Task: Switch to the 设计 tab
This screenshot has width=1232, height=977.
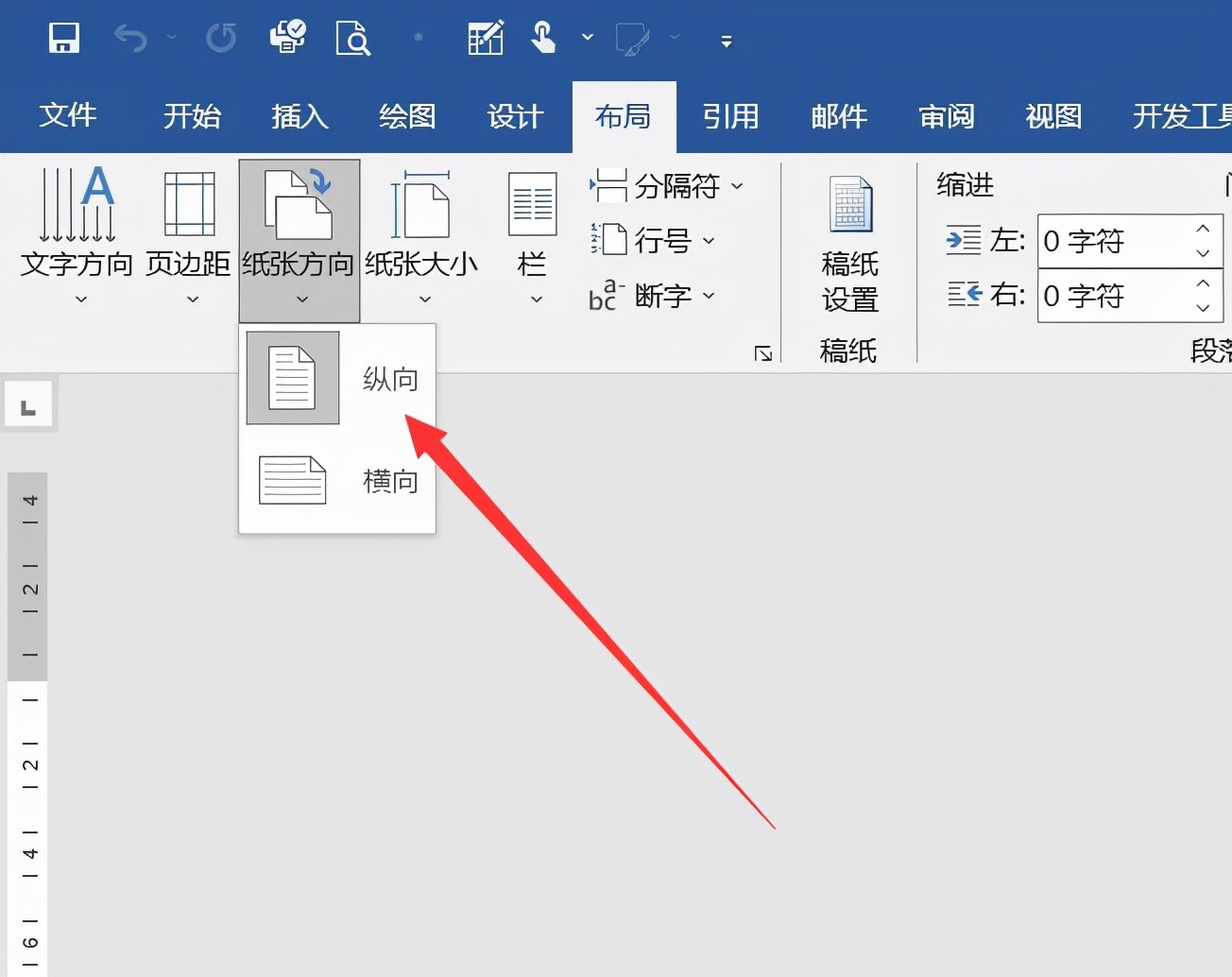Action: point(515,116)
